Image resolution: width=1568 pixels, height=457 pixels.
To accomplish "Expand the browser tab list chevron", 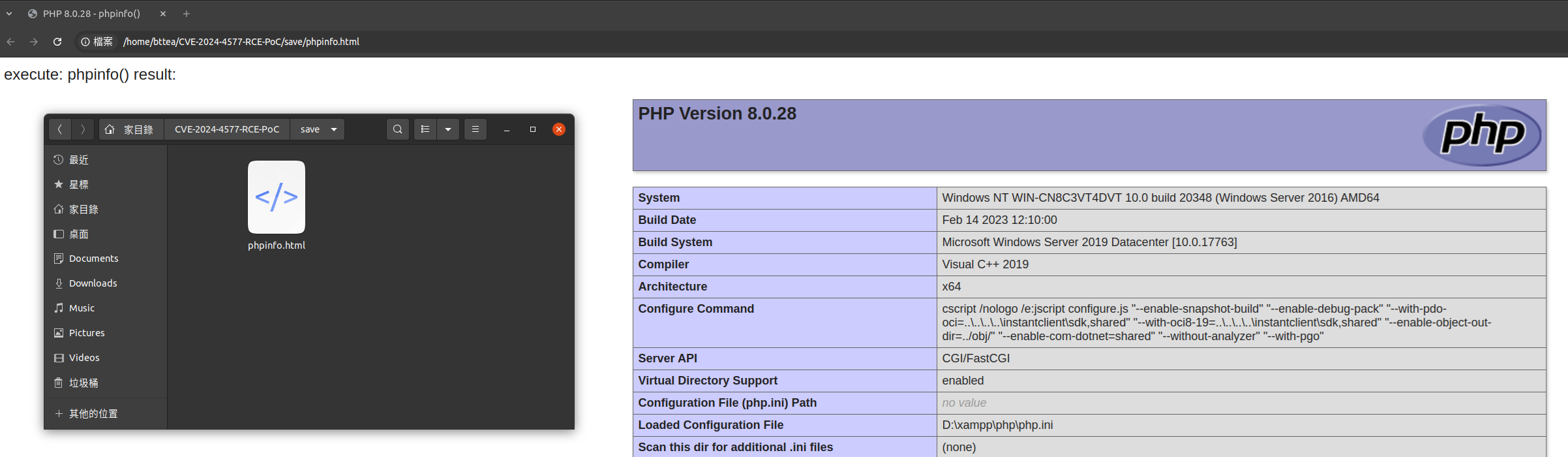I will point(9,14).
